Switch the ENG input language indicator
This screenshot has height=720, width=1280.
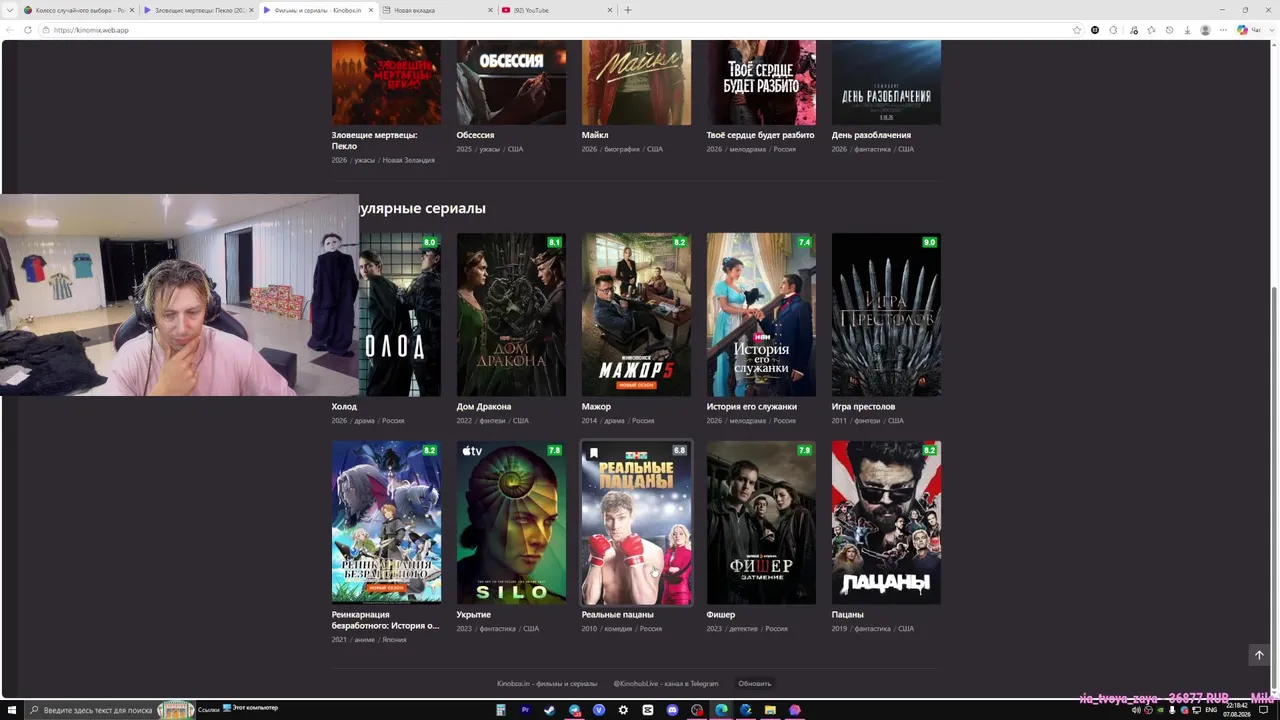pyautogui.click(x=1211, y=710)
